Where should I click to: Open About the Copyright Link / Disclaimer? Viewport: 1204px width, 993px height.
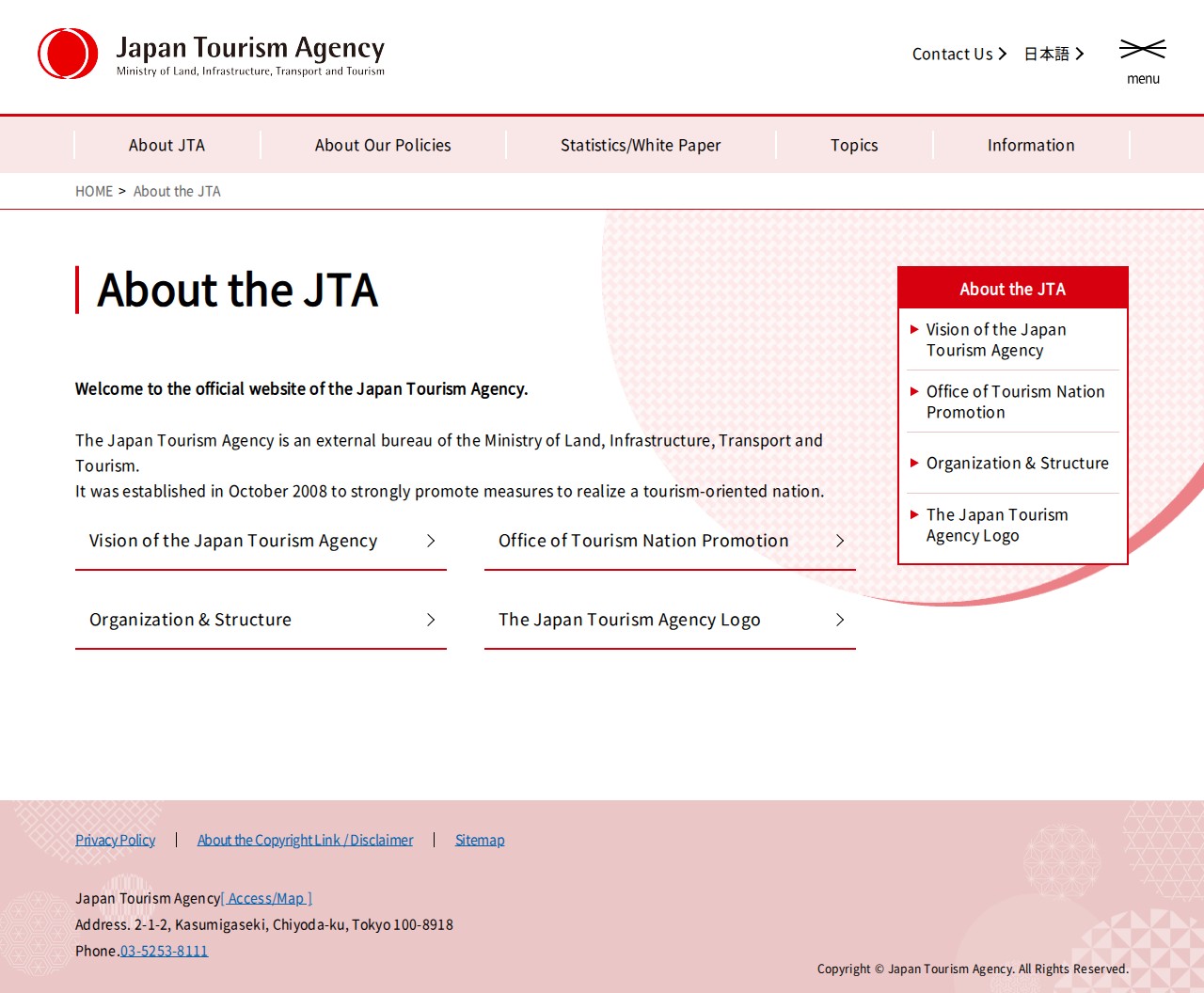[305, 840]
